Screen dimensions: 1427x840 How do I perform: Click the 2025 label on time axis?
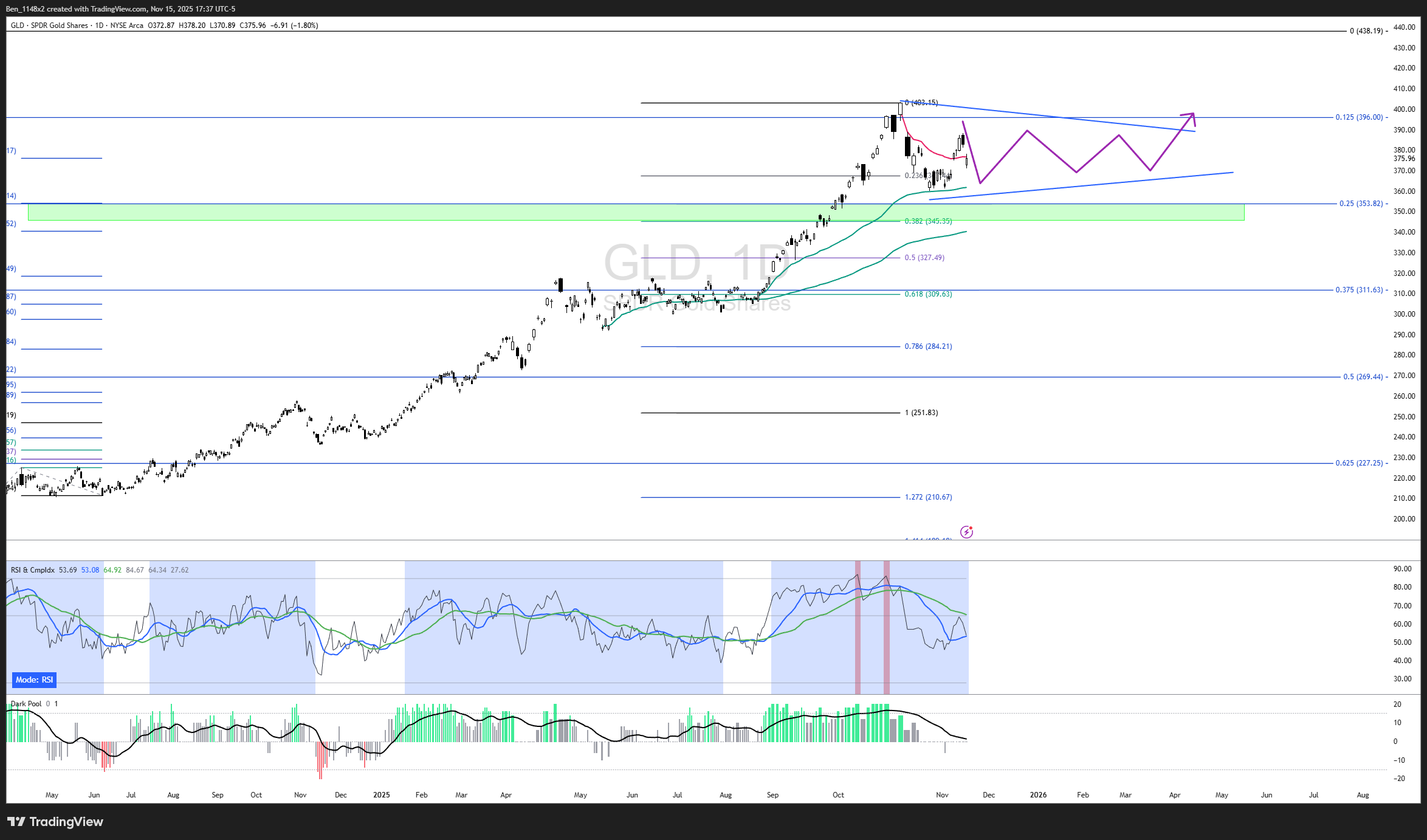[382, 795]
